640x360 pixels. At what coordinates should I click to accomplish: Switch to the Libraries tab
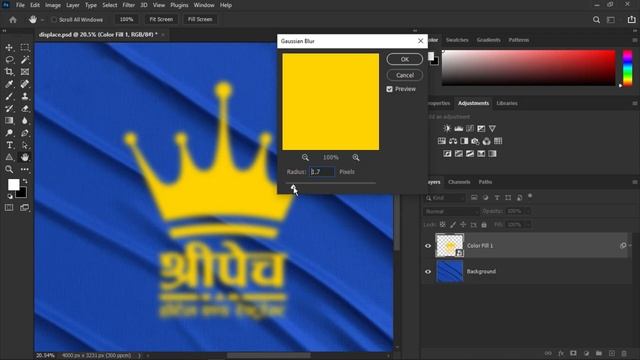(507, 103)
